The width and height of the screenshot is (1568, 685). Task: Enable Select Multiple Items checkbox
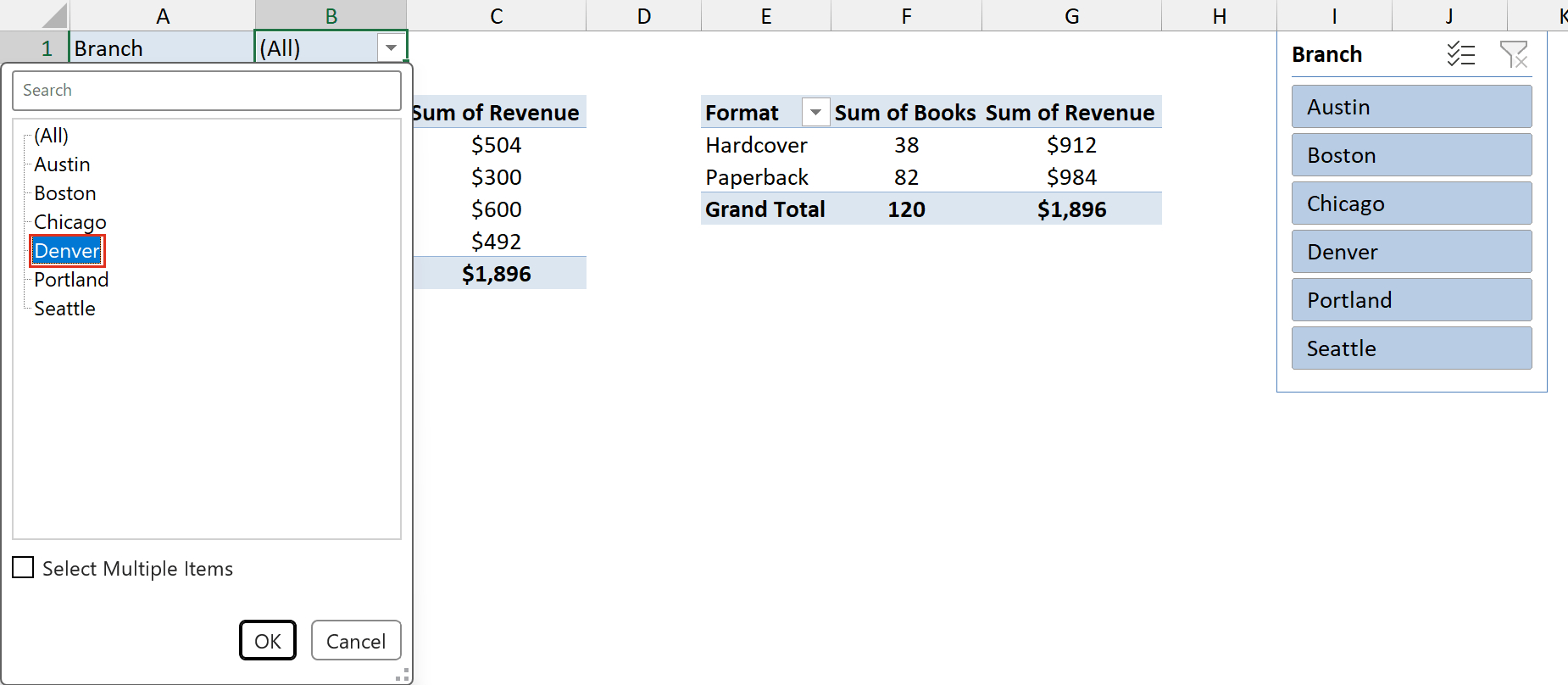[24, 567]
